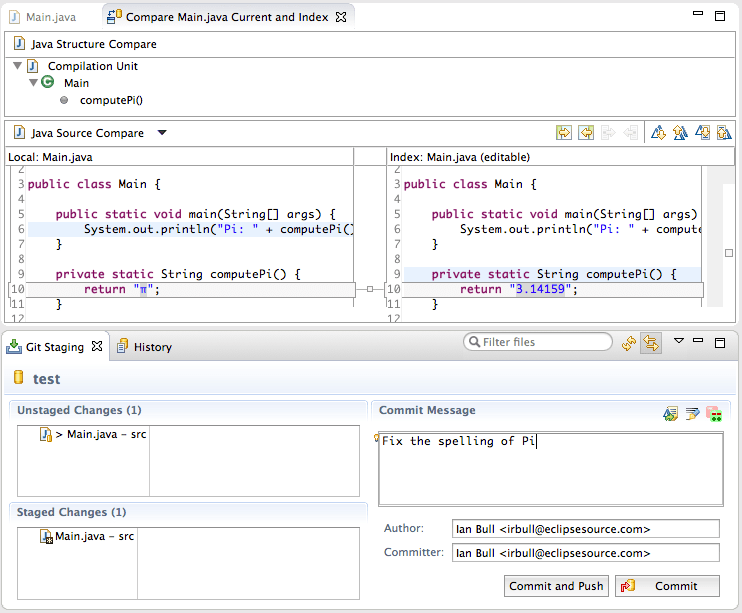Collapse the Main class node
Image resolution: width=742 pixels, height=613 pixels.
click(x=33, y=83)
